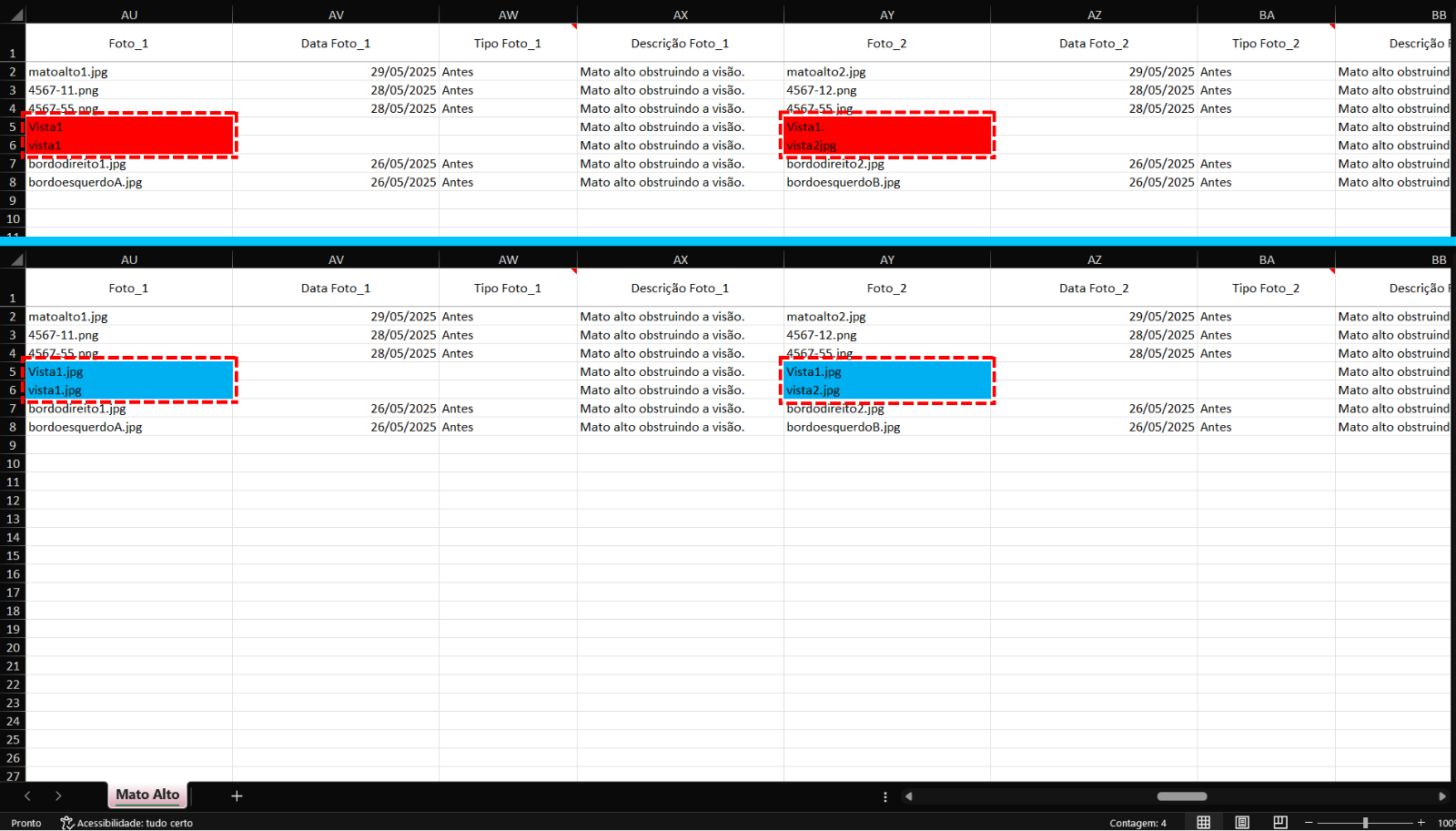1456x831 pixels.
Task: Click the Contagem: 4 status text
Action: [1137, 823]
